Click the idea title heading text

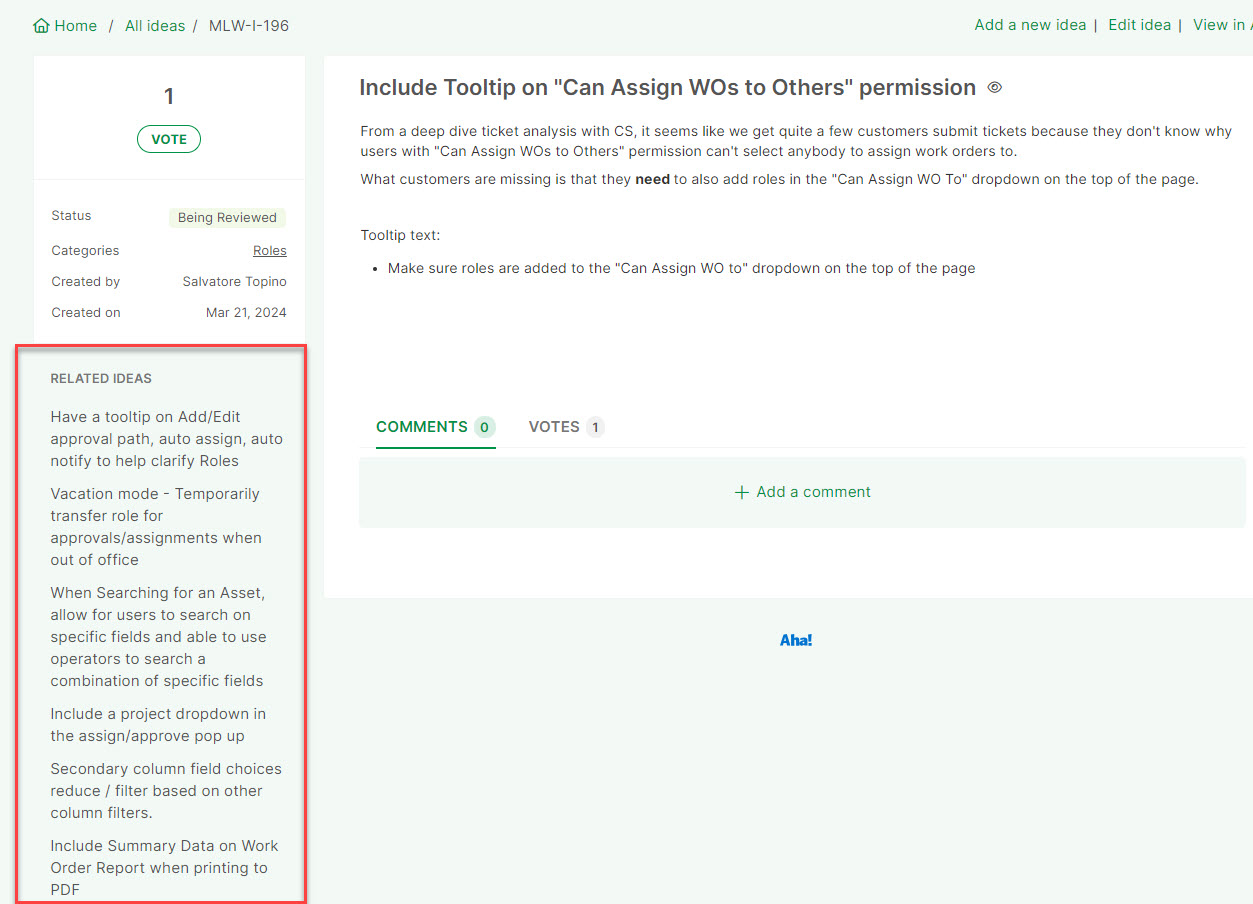667,88
